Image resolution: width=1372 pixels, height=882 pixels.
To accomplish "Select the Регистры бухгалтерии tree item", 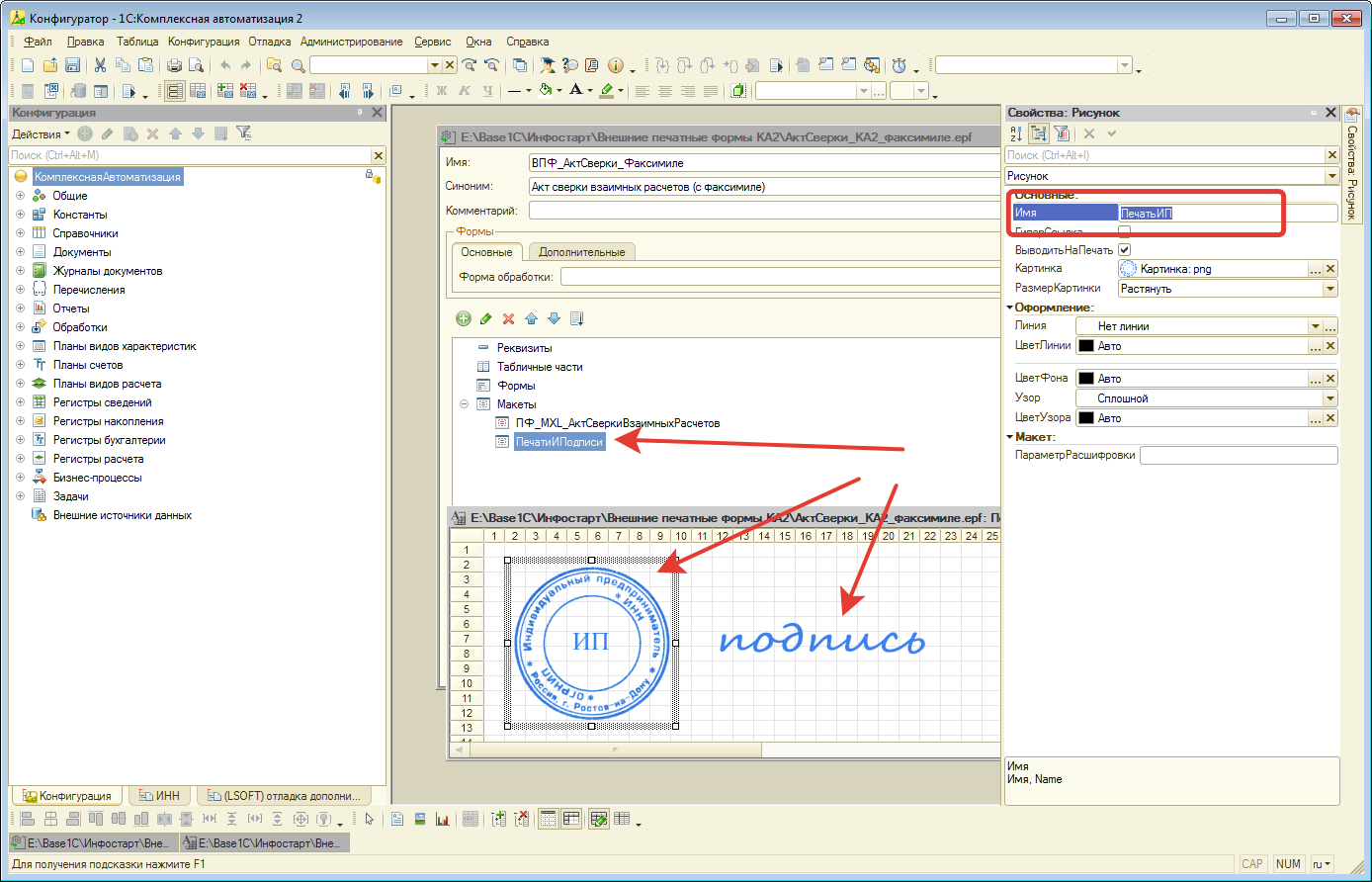I will pos(109,440).
